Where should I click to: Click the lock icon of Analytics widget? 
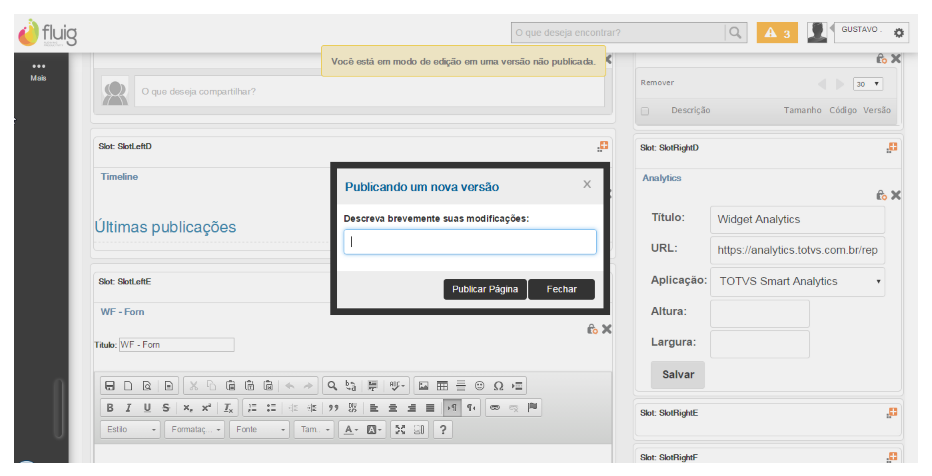click(x=881, y=195)
